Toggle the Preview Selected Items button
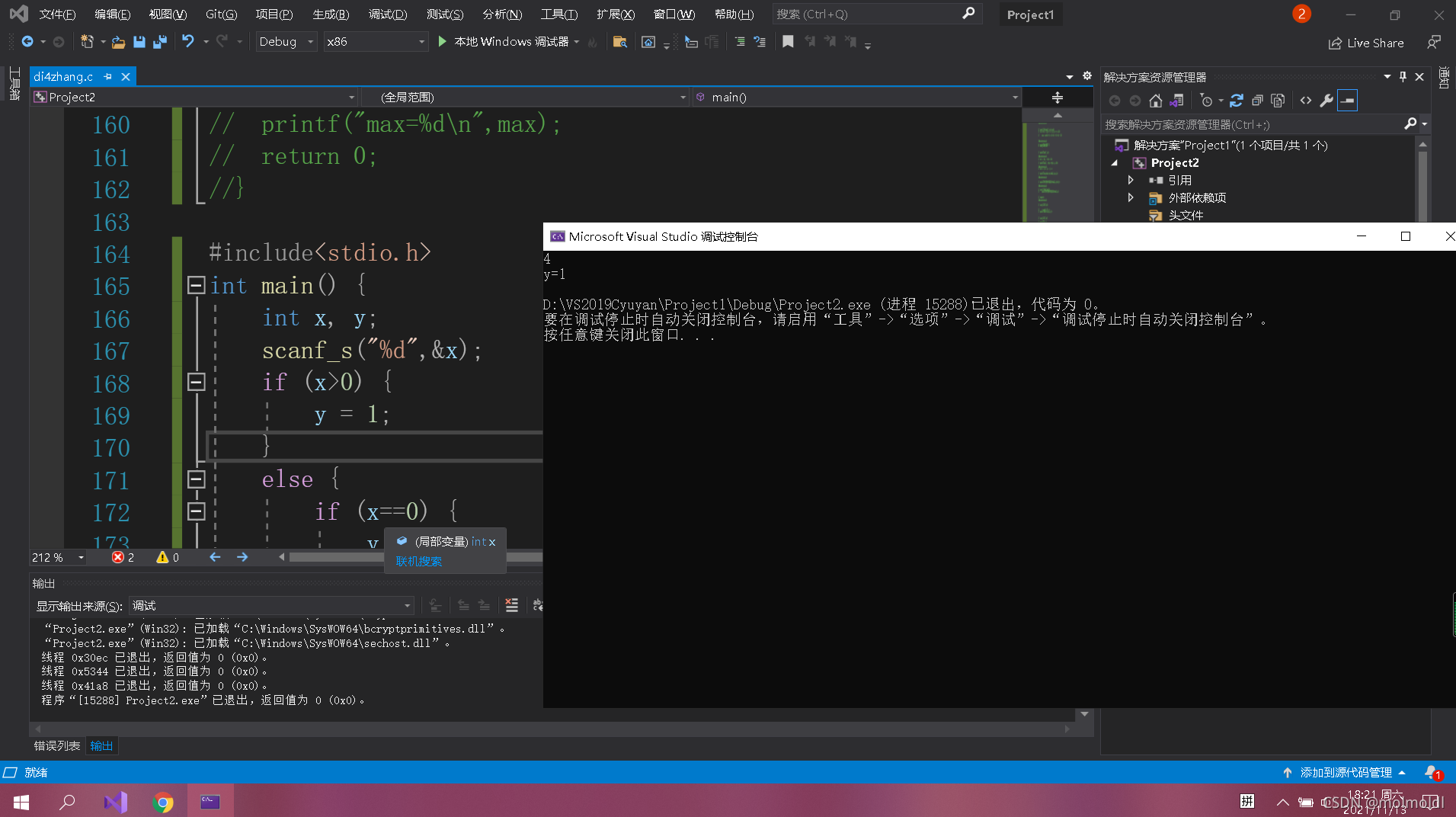The width and height of the screenshot is (1456, 817). pyautogui.click(x=1348, y=101)
